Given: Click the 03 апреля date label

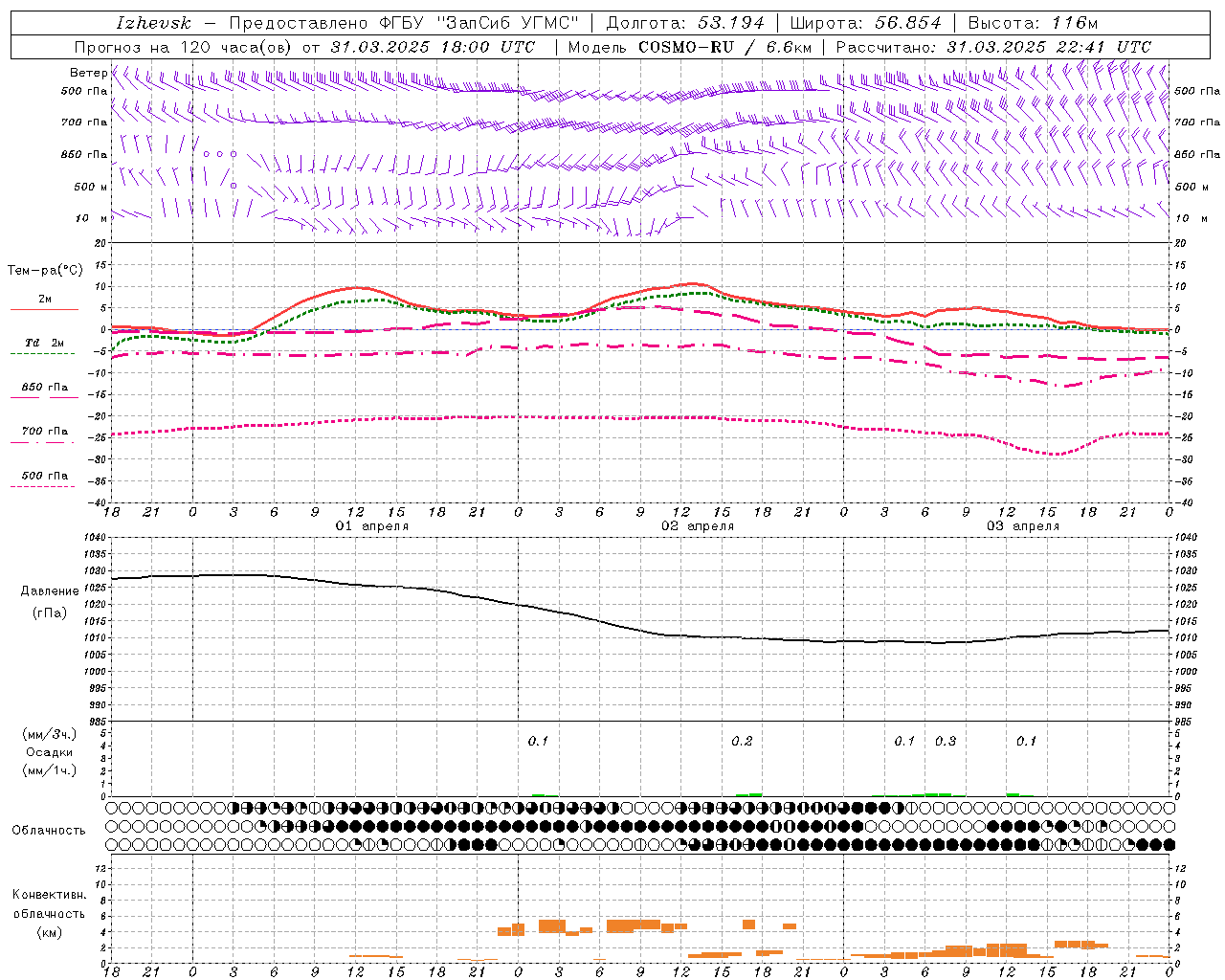Looking at the screenshot, I should click(1023, 526).
